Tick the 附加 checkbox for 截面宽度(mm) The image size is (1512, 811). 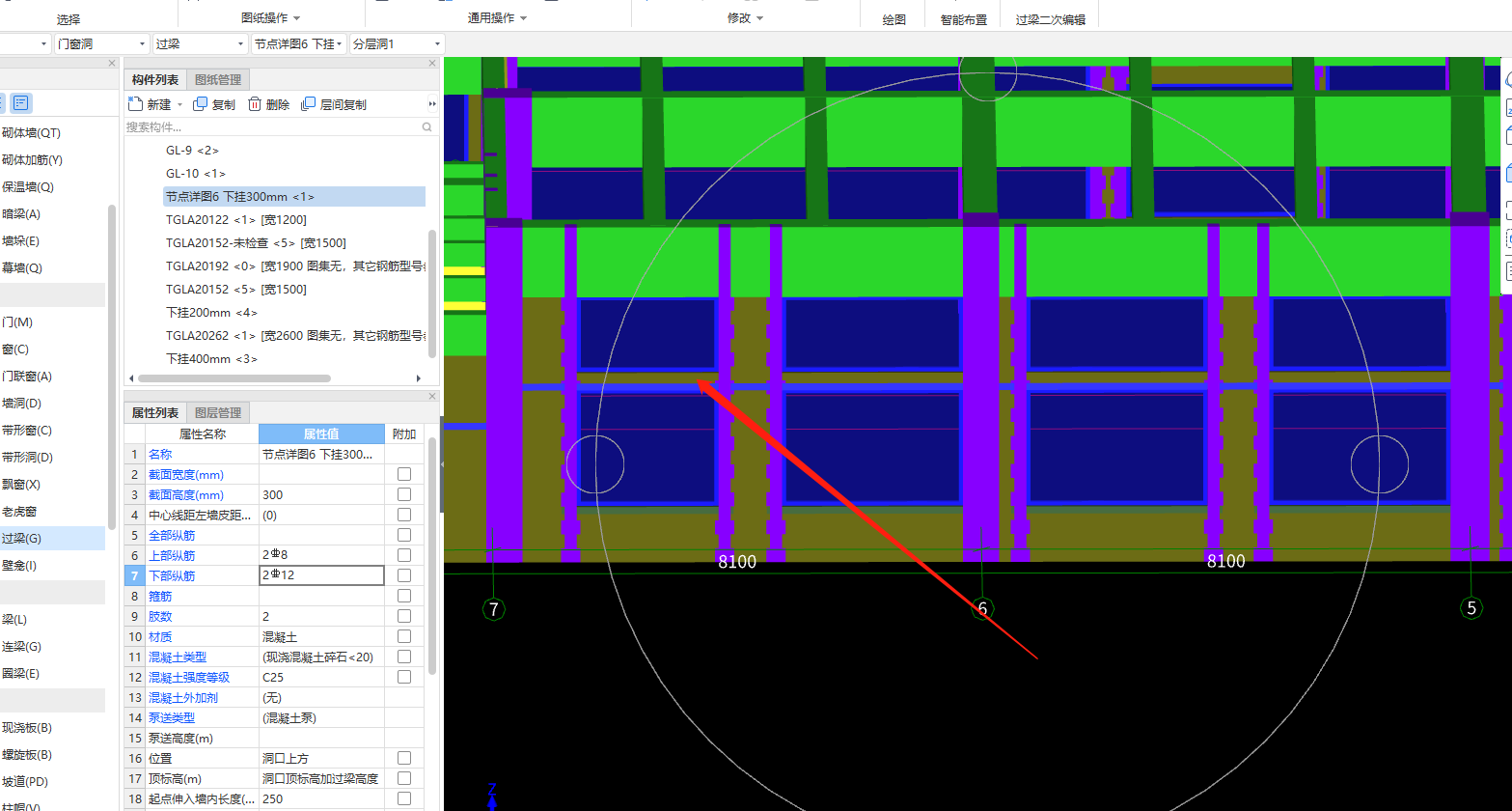[404, 474]
